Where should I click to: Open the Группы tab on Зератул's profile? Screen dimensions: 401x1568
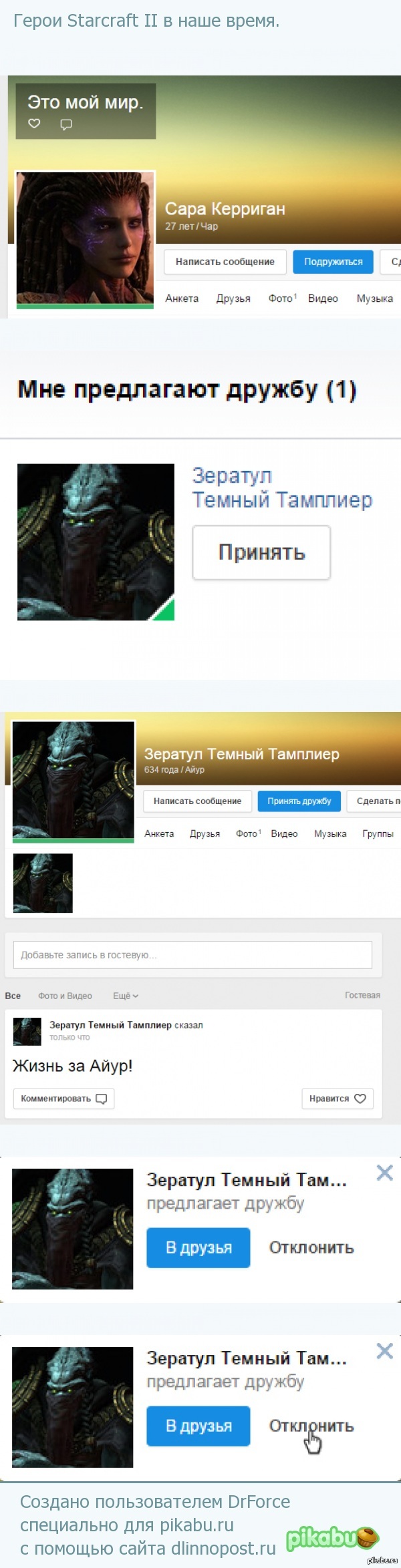pyautogui.click(x=378, y=833)
